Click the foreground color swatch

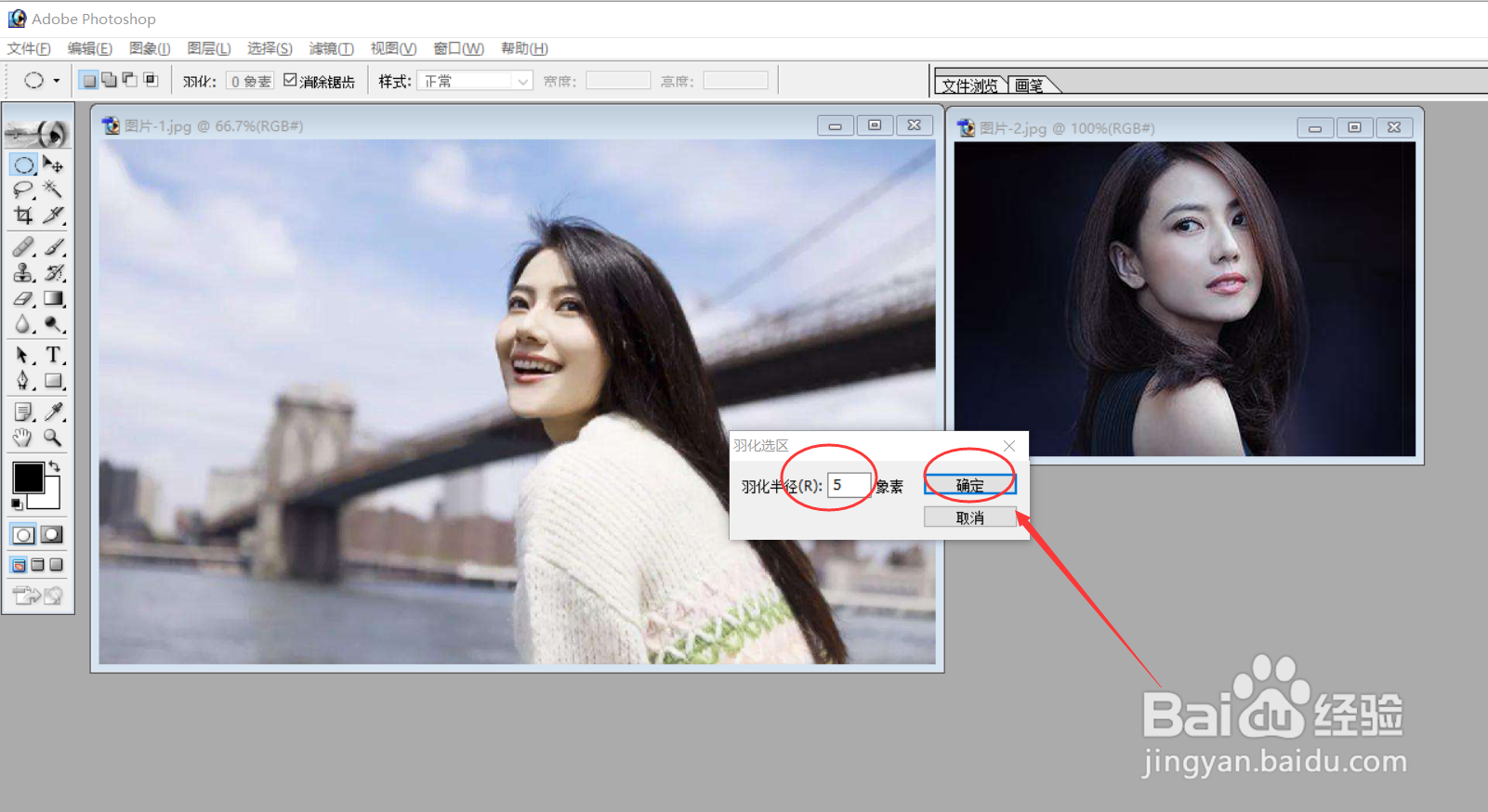pyautogui.click(x=27, y=478)
